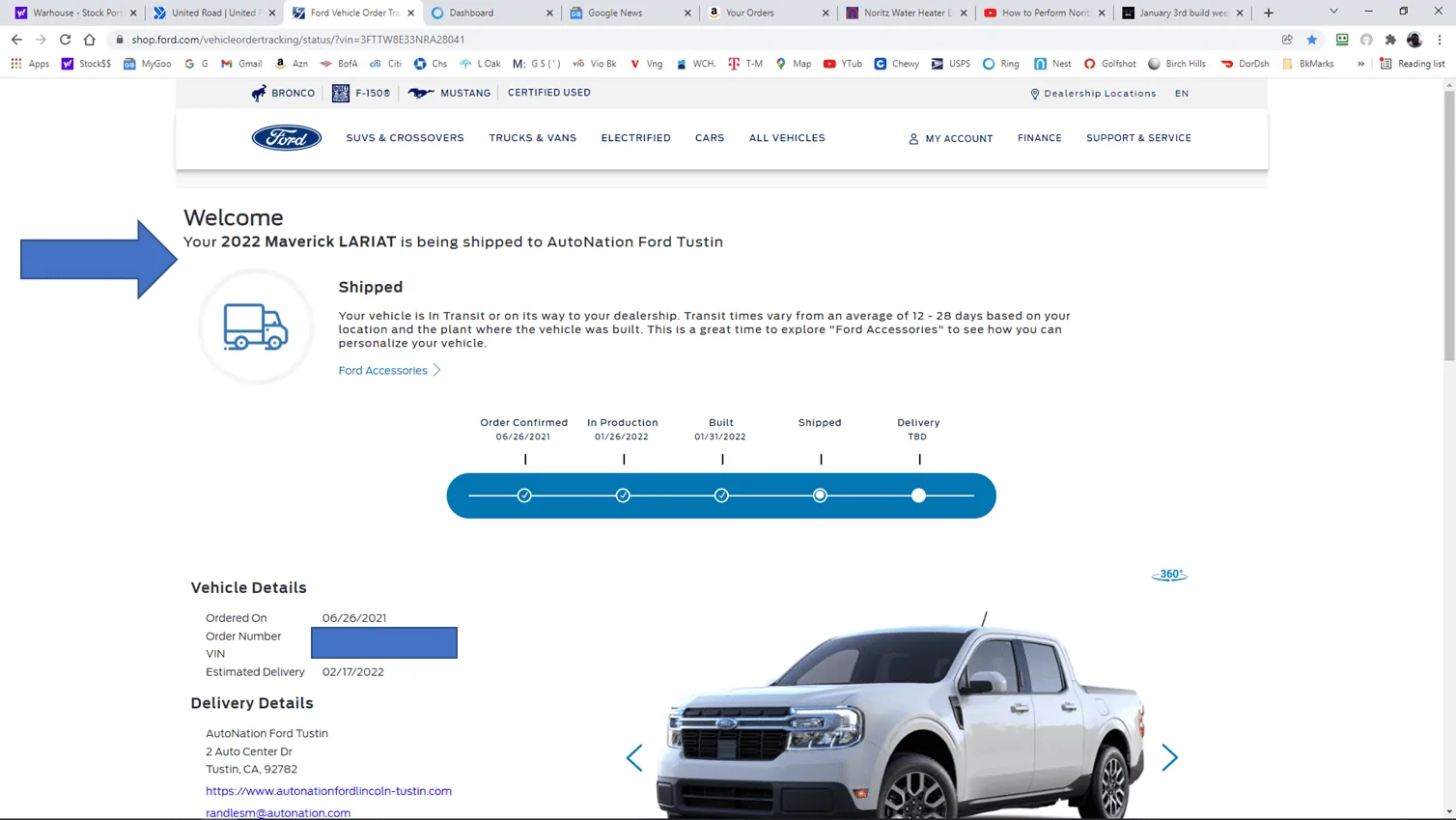The image size is (1456, 820).
Task: Open the Certified Used link
Action: [x=549, y=93]
